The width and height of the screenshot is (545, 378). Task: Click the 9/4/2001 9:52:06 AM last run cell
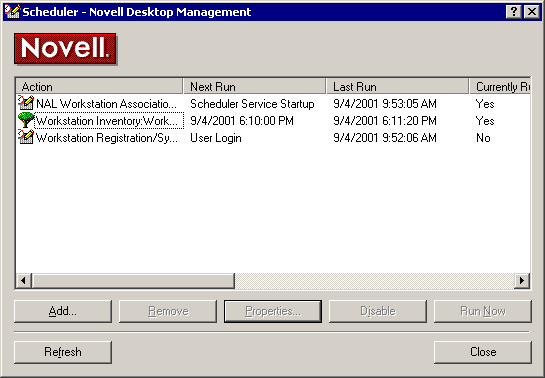pos(385,138)
